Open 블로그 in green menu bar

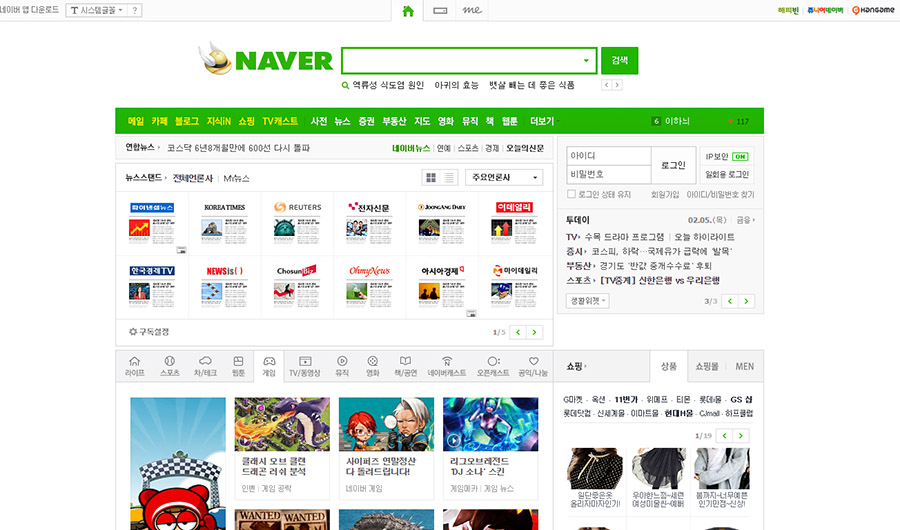click(187, 121)
